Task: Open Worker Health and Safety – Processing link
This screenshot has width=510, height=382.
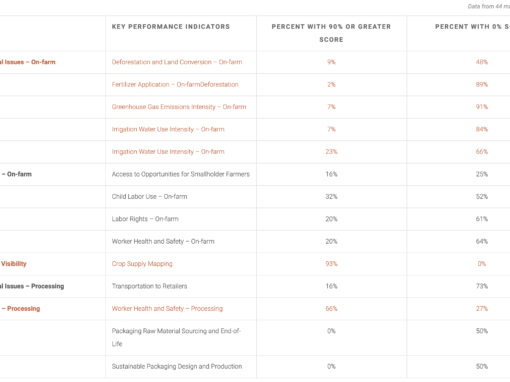Action: (167, 309)
